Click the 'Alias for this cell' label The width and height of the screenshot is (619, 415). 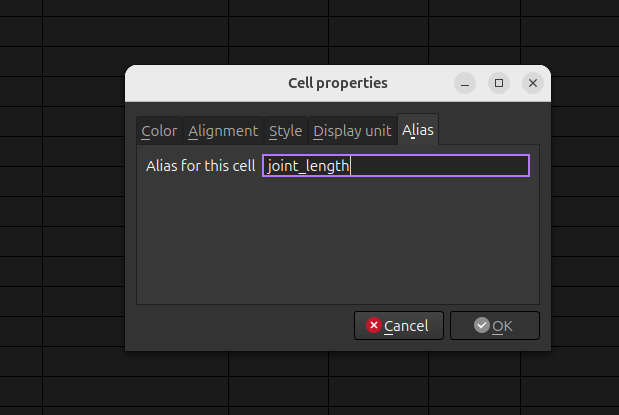point(200,166)
